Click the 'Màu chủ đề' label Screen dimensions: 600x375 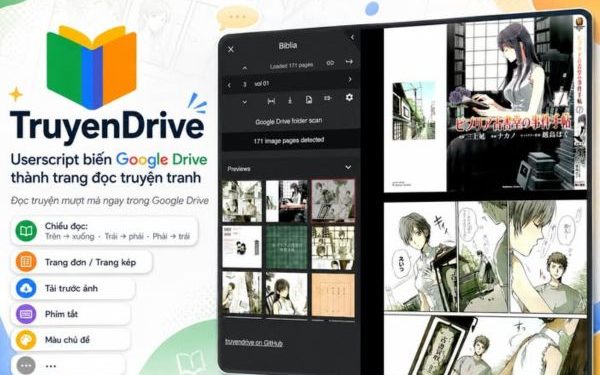(67, 340)
